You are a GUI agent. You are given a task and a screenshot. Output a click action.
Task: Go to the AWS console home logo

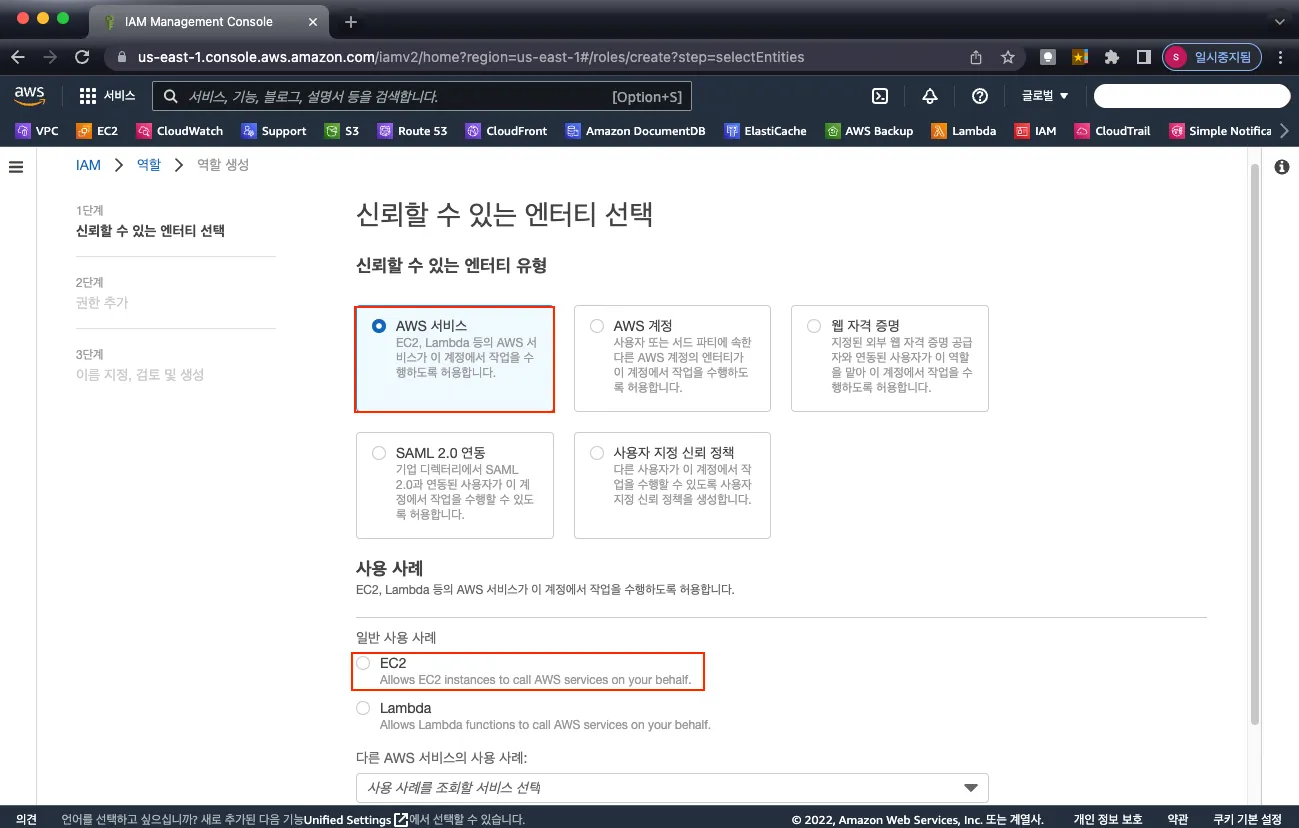30,96
